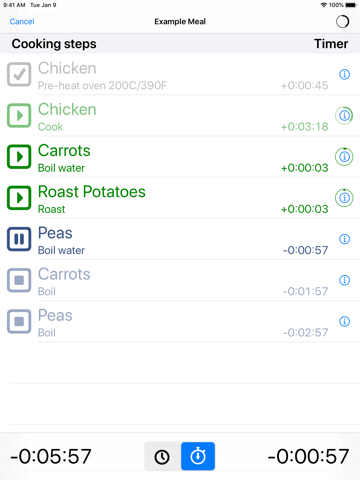Open info for Peas Boil step
360x480 pixels.
point(344,321)
